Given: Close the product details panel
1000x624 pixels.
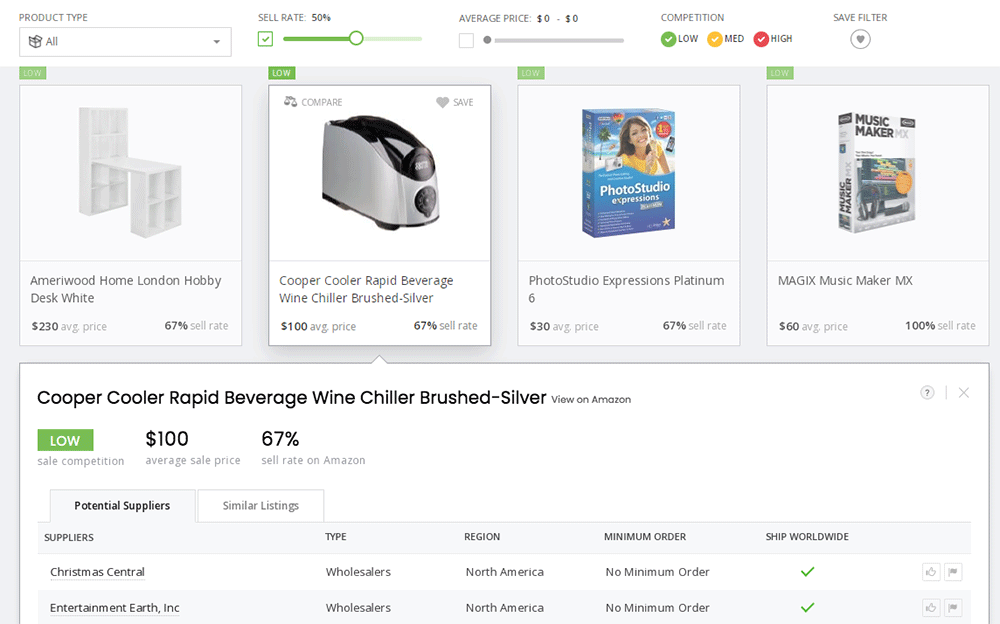Looking at the screenshot, I should [x=964, y=393].
